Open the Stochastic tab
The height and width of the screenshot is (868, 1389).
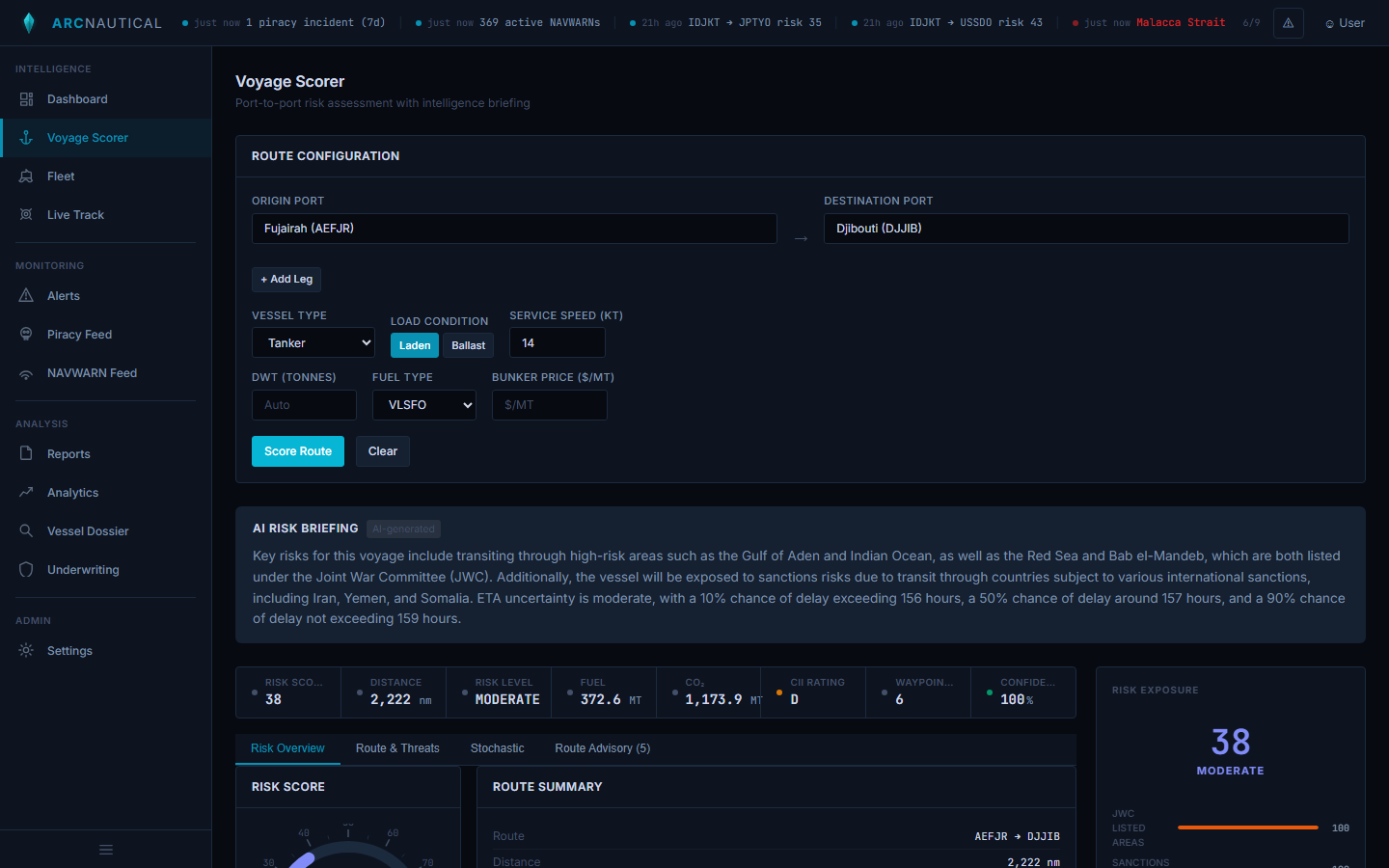click(497, 748)
